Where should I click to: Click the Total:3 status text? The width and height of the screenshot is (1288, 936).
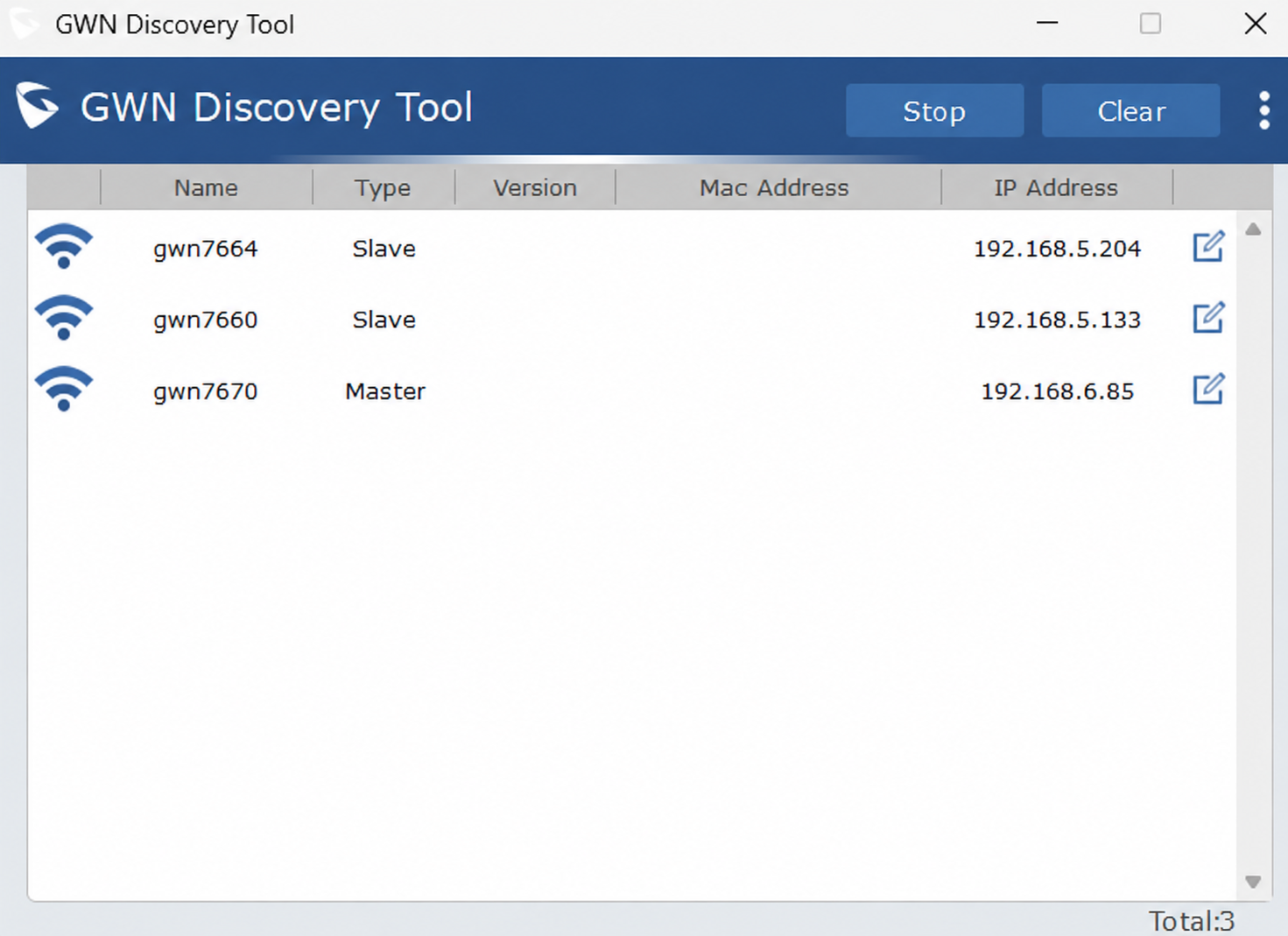pyautogui.click(x=1192, y=921)
